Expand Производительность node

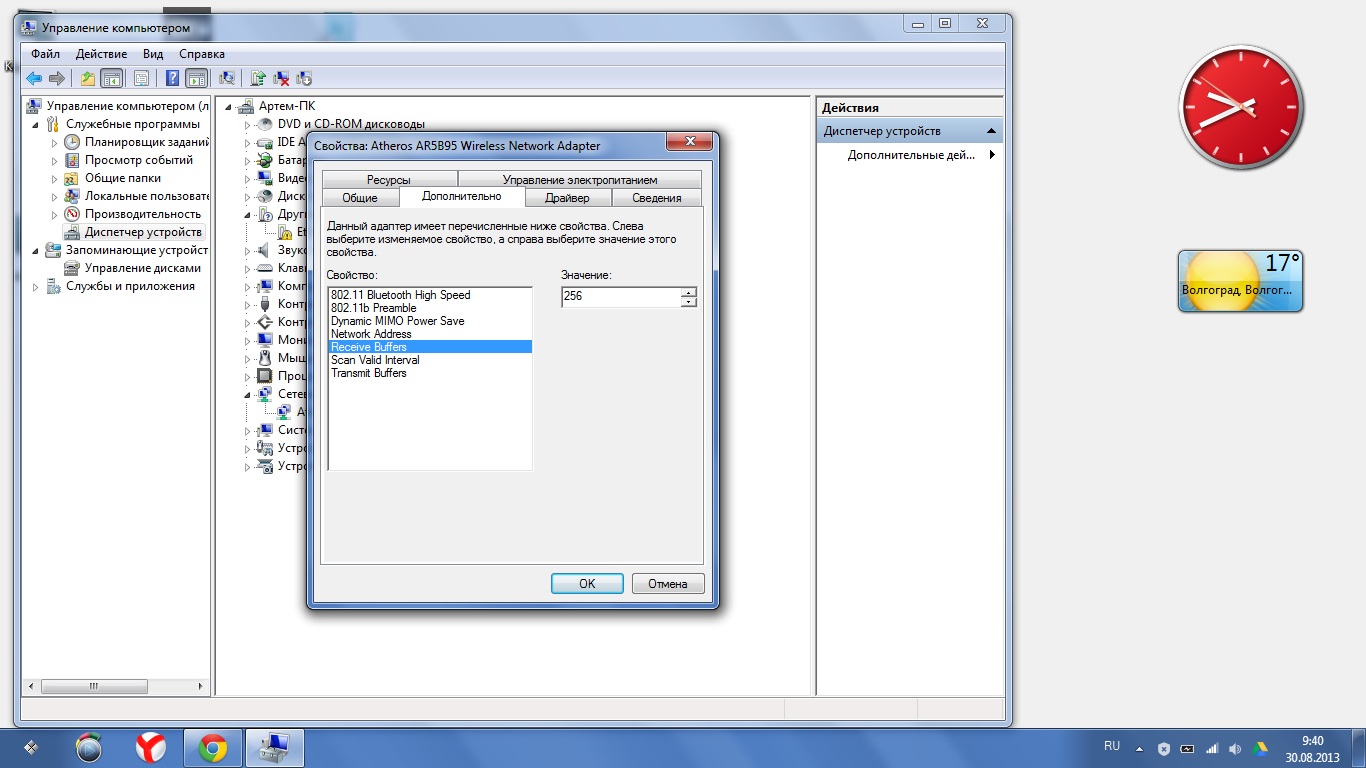tap(55, 214)
